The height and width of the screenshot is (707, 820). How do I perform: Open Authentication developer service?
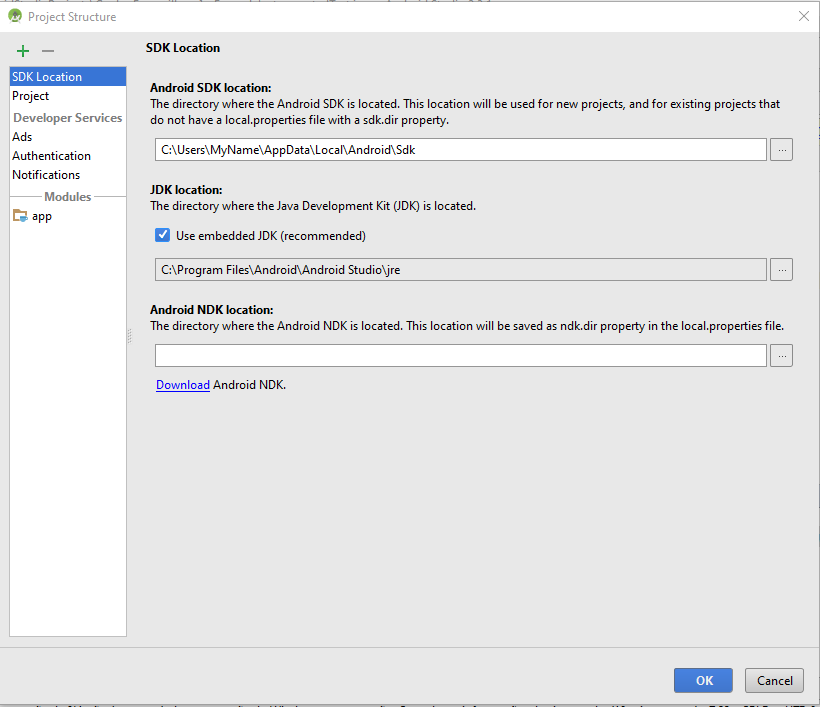(51, 156)
